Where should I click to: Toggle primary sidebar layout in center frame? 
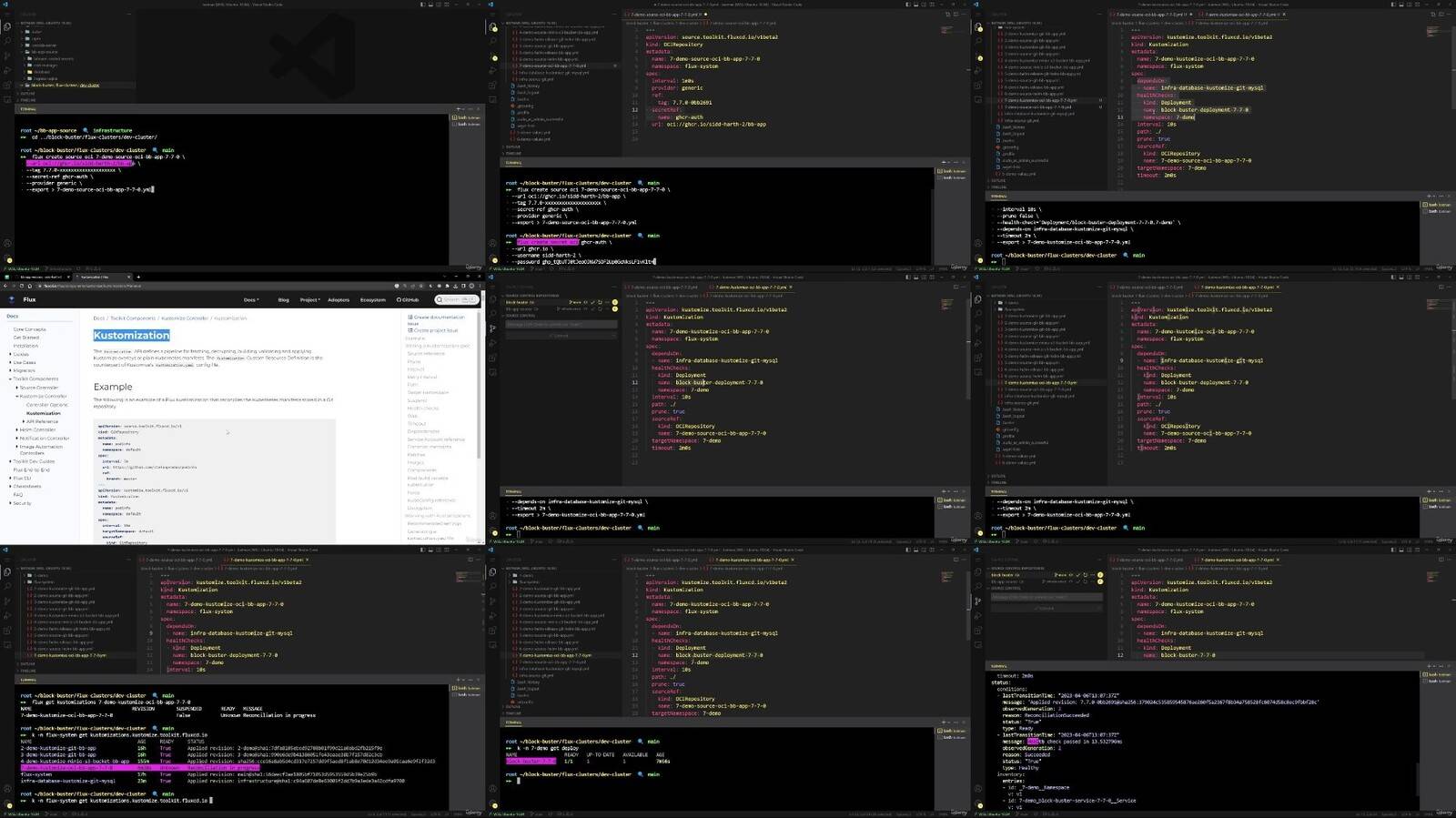coord(908,278)
